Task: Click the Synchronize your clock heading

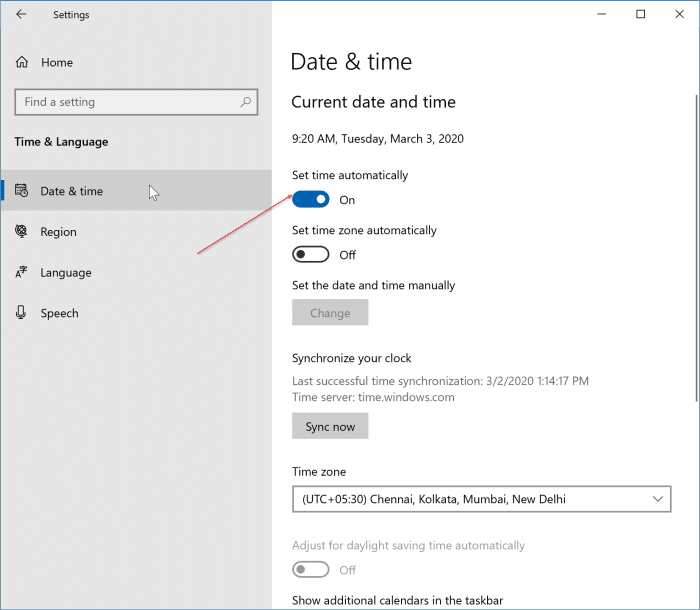Action: 352,358
